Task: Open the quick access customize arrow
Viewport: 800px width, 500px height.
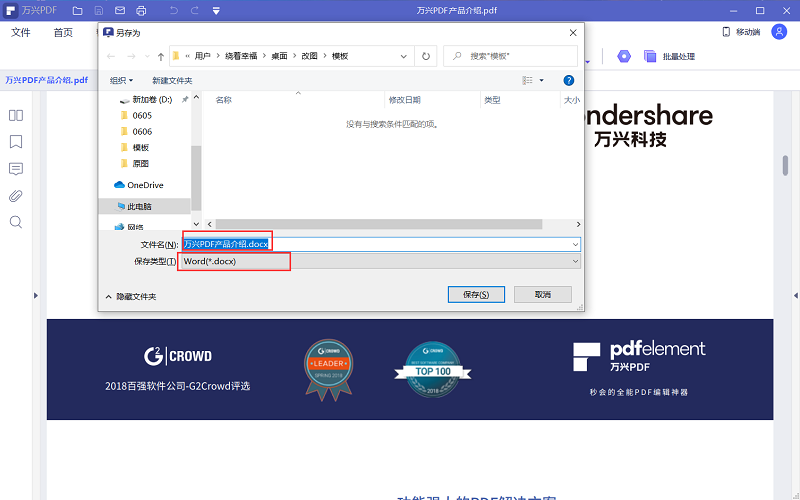Action: (x=216, y=11)
